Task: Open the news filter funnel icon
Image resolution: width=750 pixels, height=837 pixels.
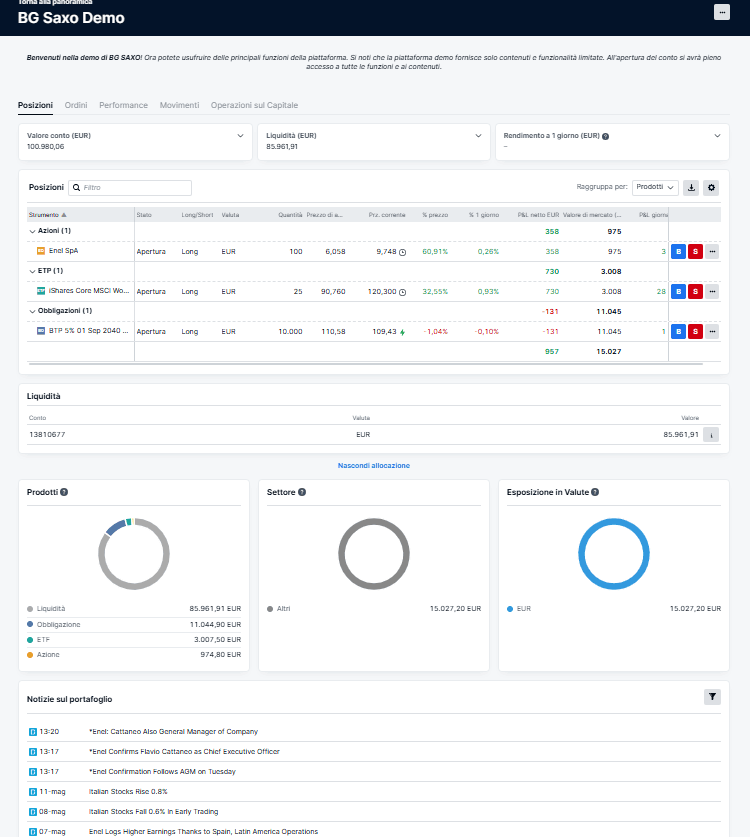Action: coord(712,697)
